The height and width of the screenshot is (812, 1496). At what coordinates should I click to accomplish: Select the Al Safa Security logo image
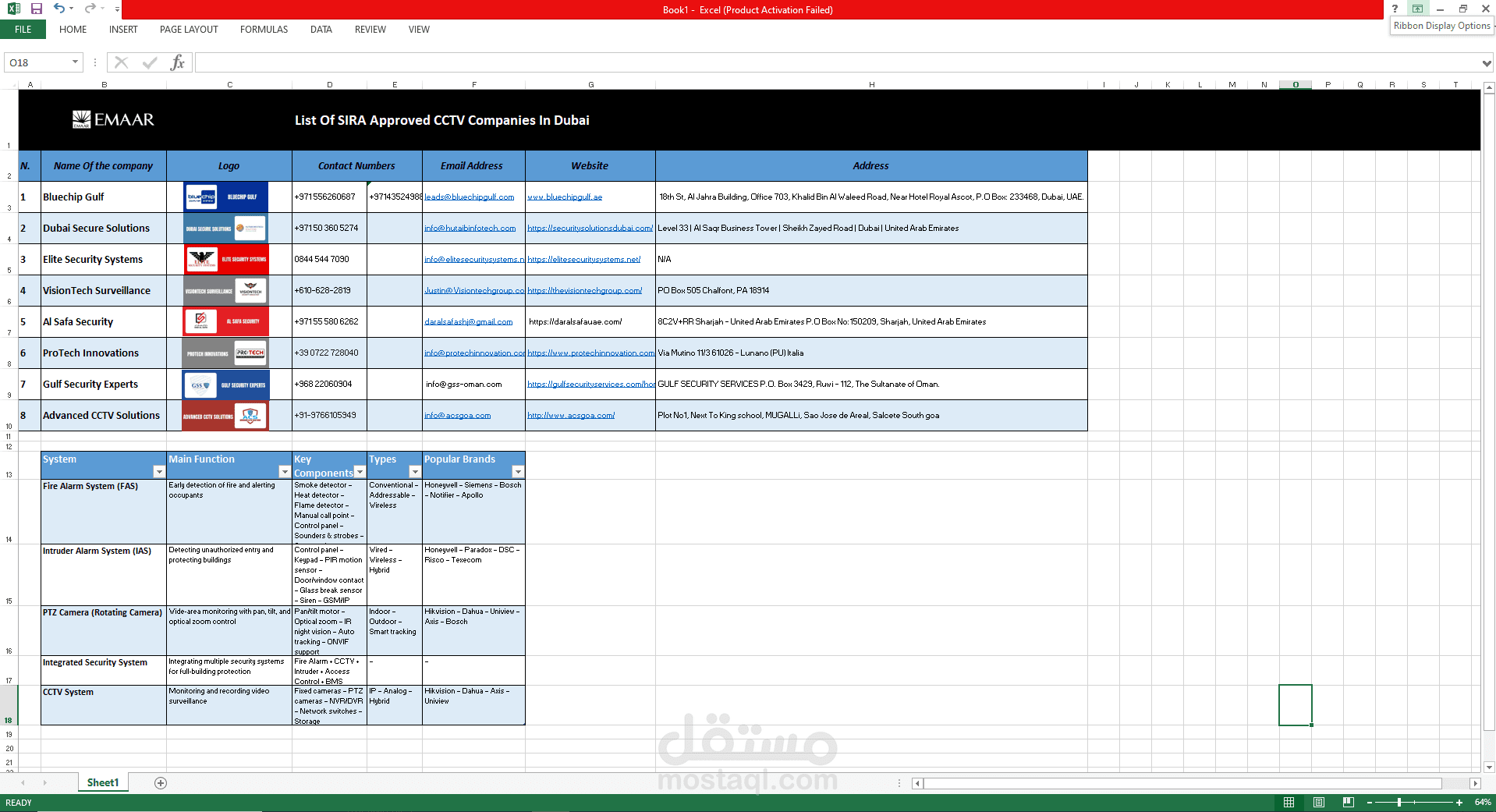click(226, 321)
